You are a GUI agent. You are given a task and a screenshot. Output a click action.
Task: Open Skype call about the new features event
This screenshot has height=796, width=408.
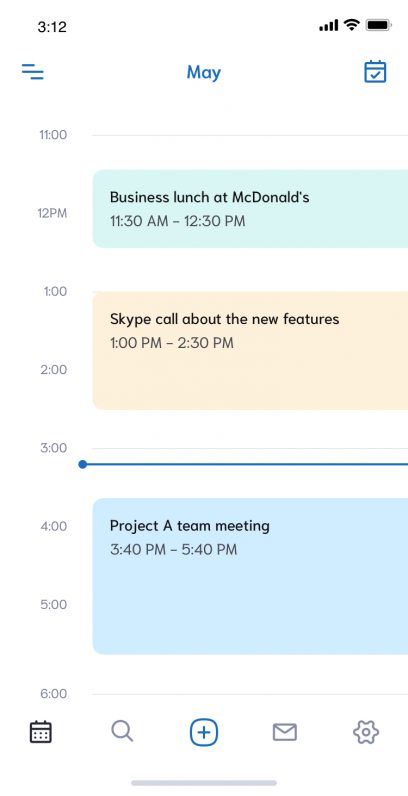[250, 350]
